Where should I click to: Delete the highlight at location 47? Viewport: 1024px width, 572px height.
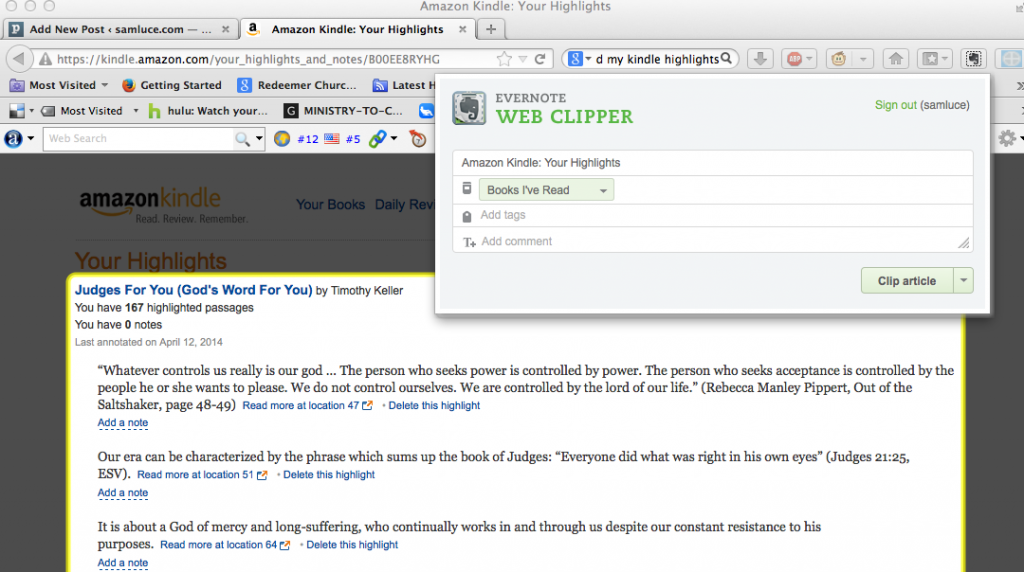(x=434, y=405)
